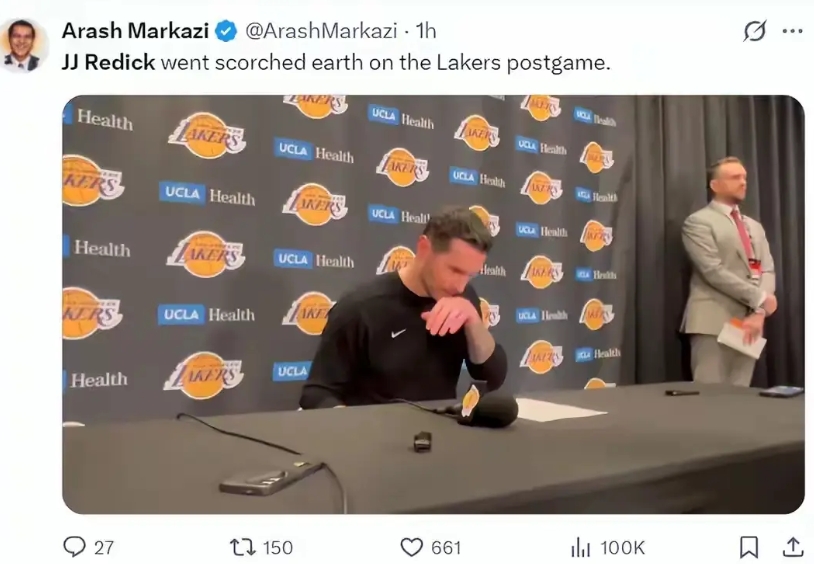Bookmark the post
Viewport: 814px width, 564px height.
pyautogui.click(x=749, y=547)
